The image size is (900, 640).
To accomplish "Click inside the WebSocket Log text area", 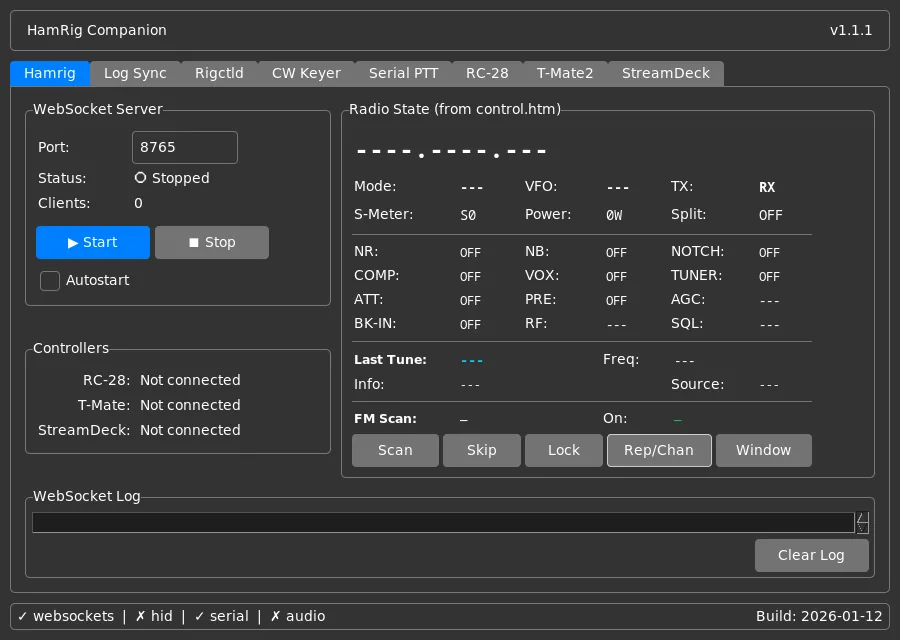I will click(x=443, y=523).
